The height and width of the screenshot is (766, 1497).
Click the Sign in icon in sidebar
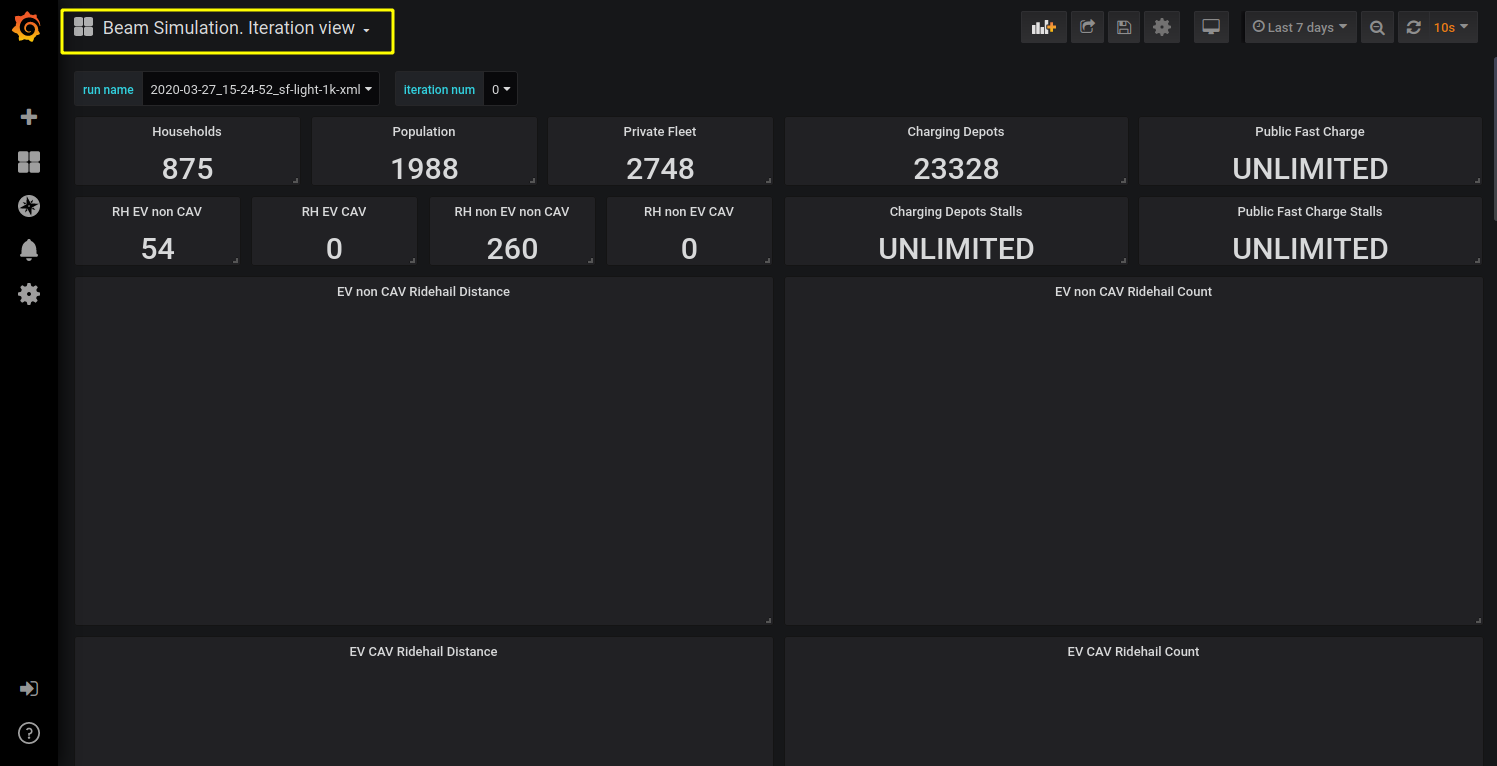(x=29, y=689)
